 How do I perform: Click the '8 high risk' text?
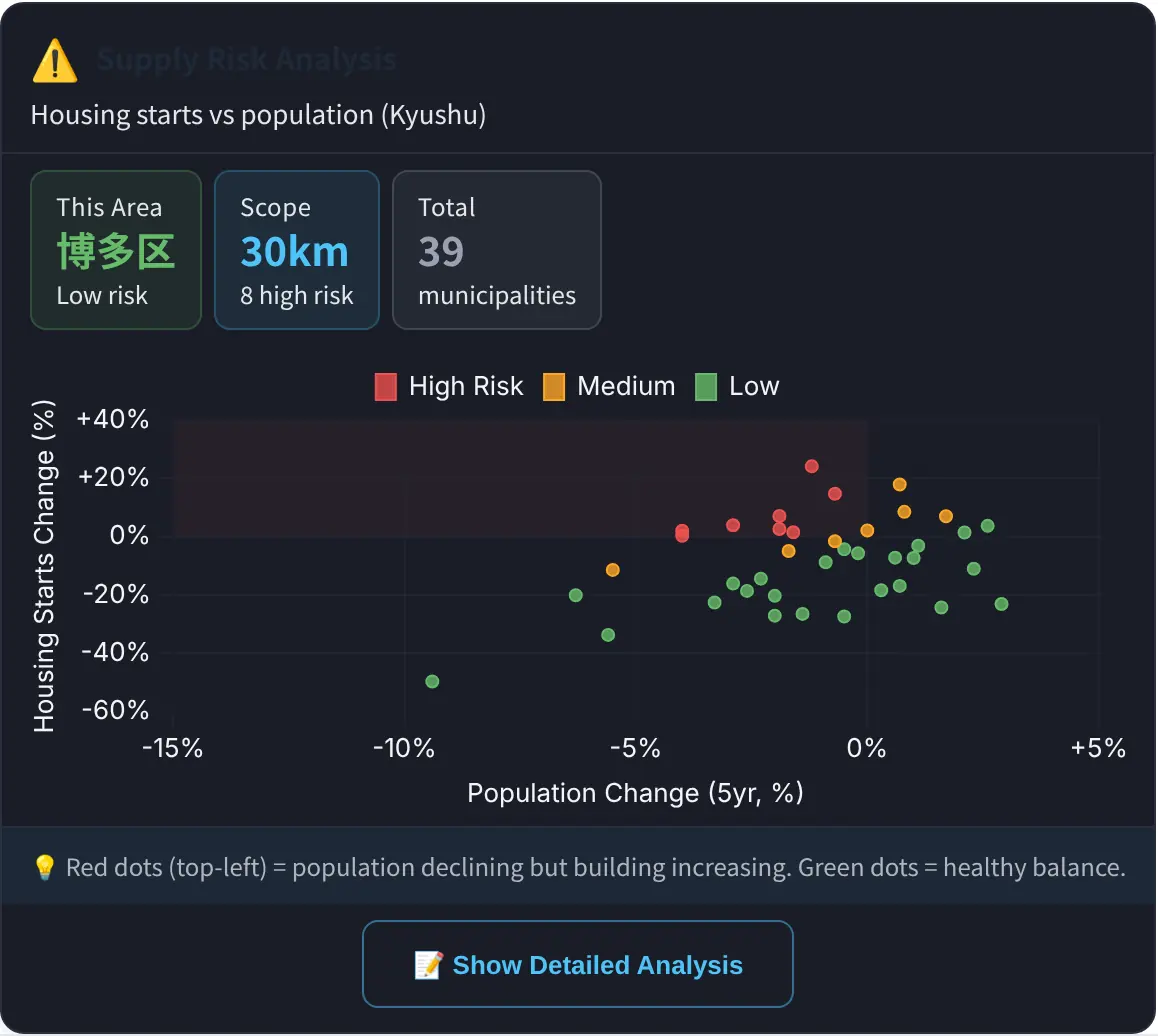pyautogui.click(x=297, y=295)
